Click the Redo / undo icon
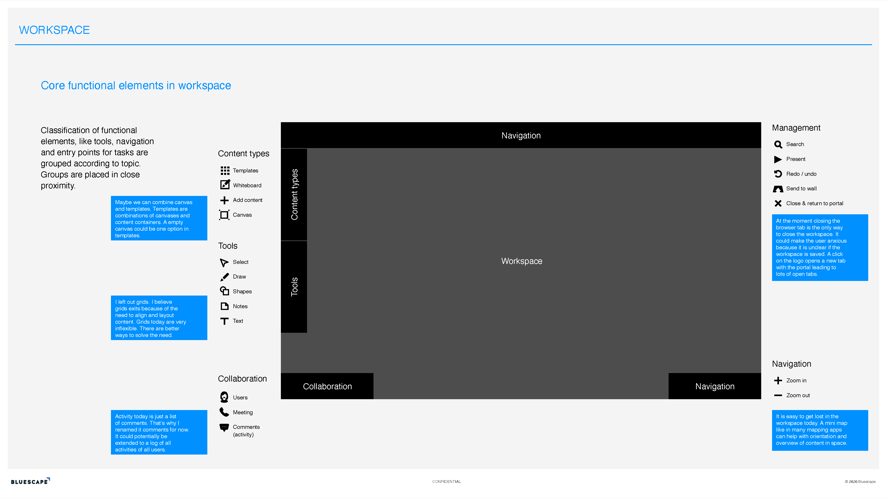887x499 pixels. coord(778,174)
